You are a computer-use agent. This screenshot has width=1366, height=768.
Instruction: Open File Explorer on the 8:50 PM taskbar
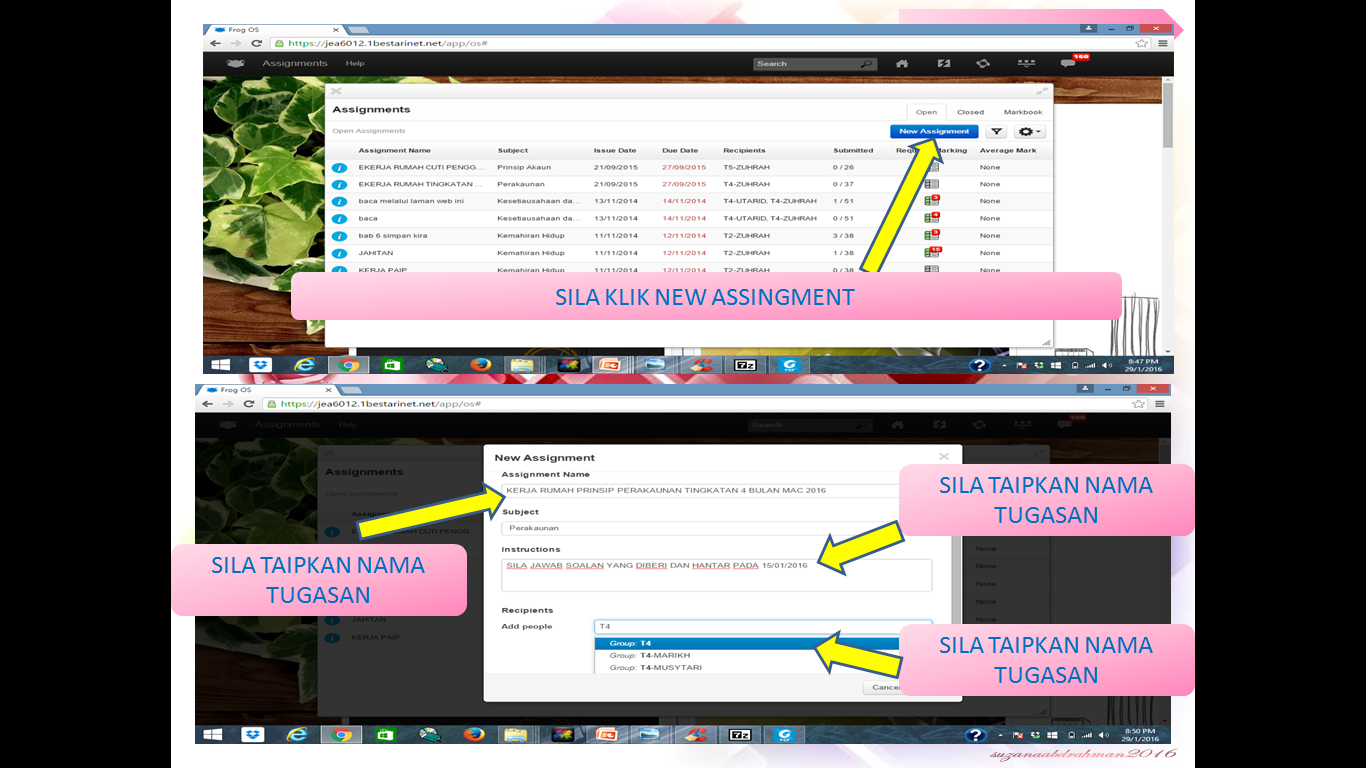pos(516,734)
